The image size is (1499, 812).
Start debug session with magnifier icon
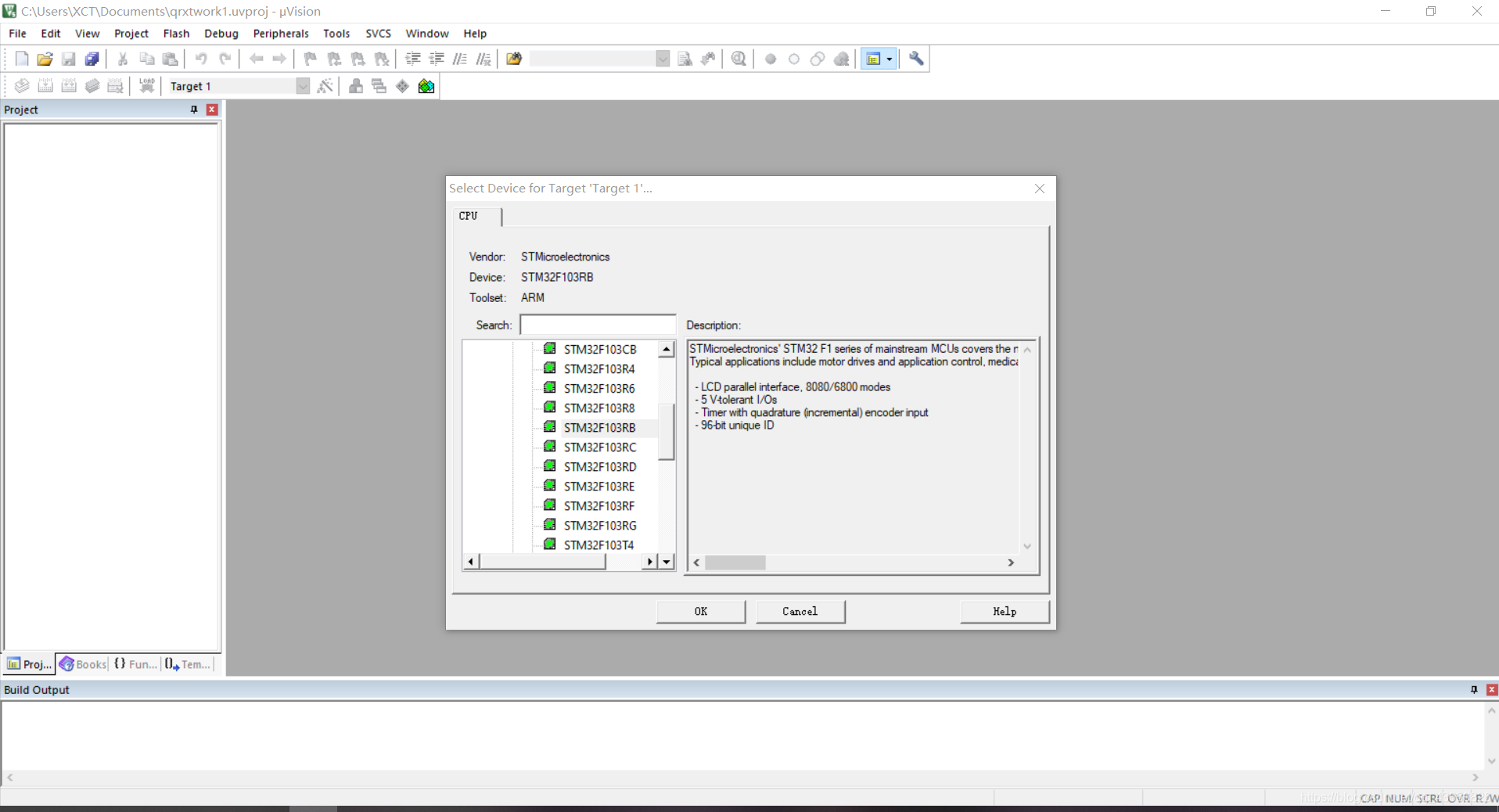click(739, 59)
